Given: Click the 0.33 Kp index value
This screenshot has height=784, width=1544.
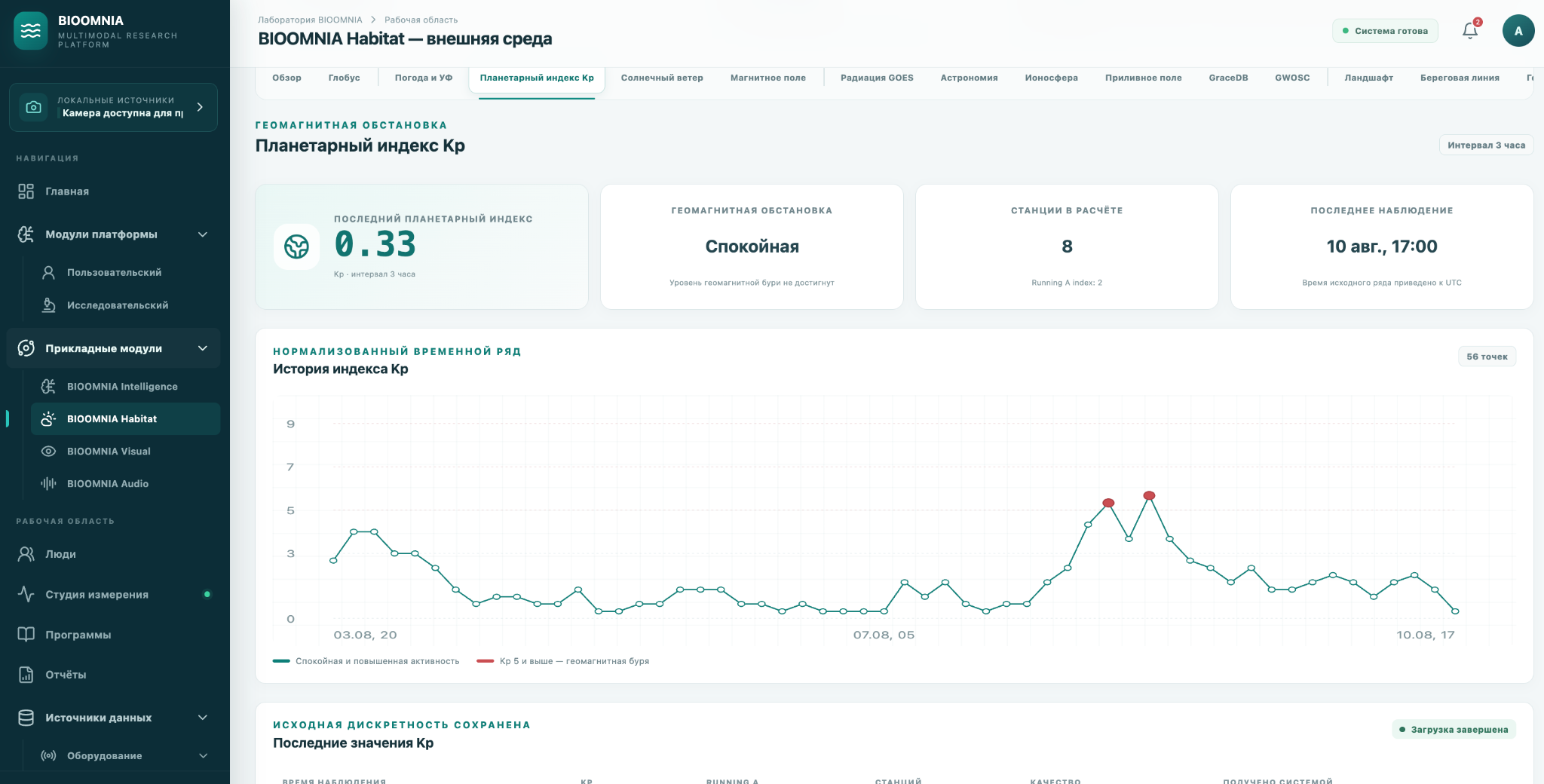Looking at the screenshot, I should click(x=375, y=244).
